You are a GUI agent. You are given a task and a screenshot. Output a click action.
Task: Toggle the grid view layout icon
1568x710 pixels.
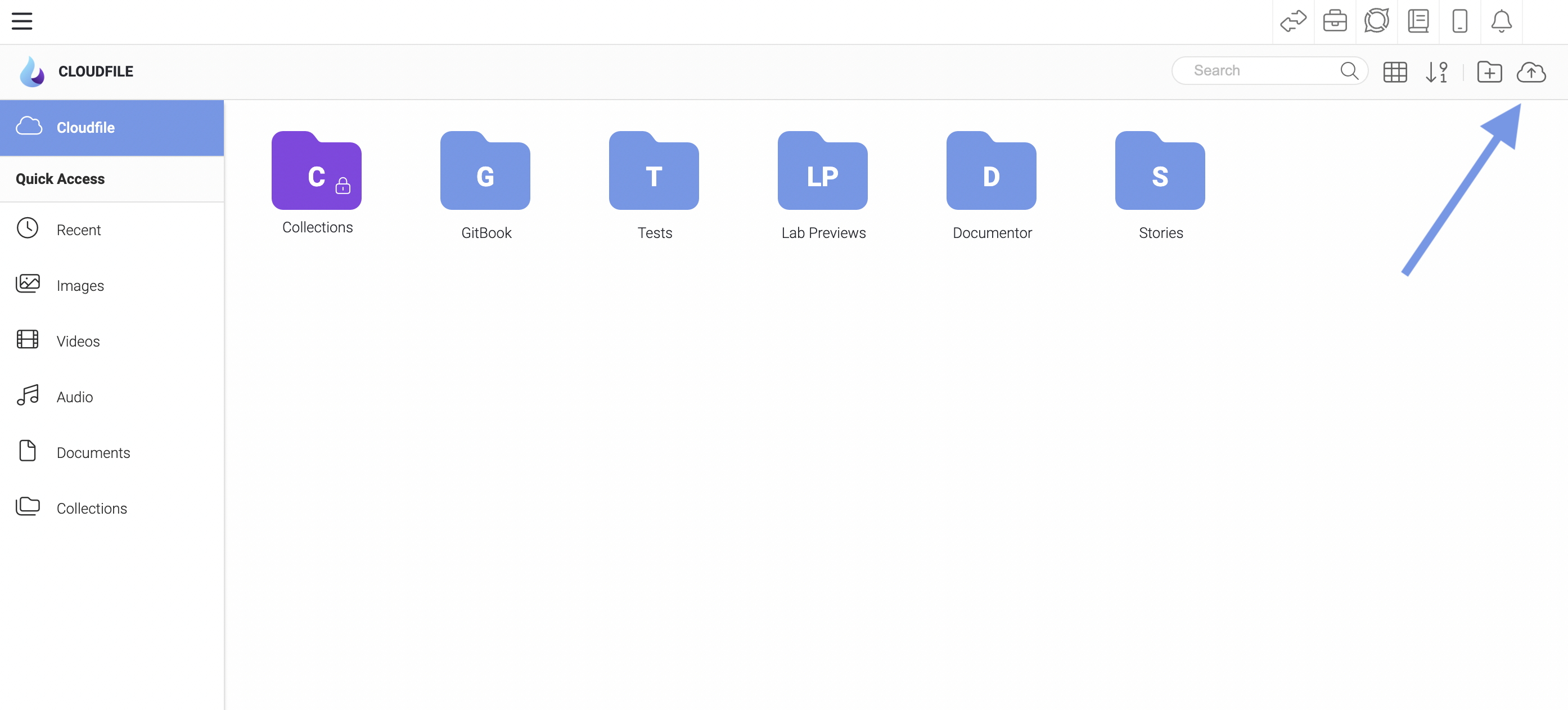pos(1395,72)
